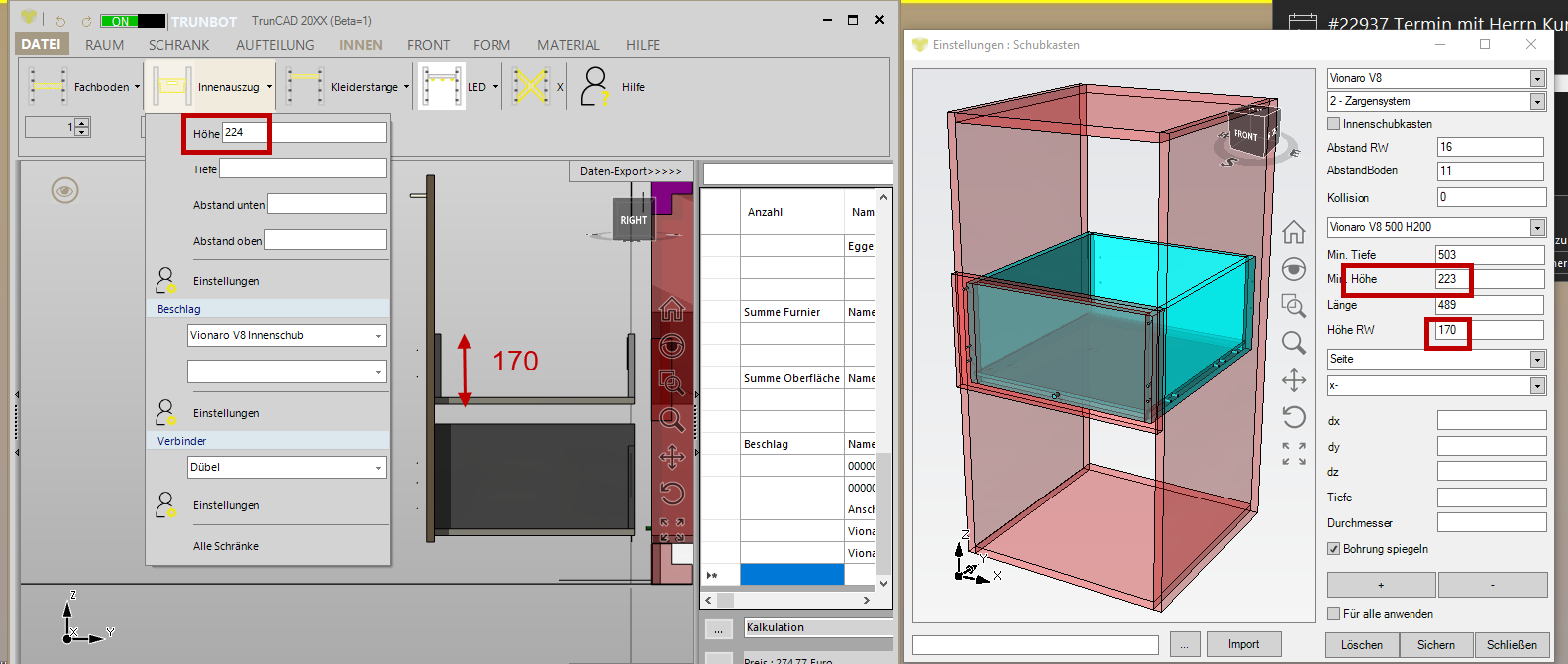Click home view icon in Schubkasten preview
The height and width of the screenshot is (664, 1568).
click(x=1294, y=232)
